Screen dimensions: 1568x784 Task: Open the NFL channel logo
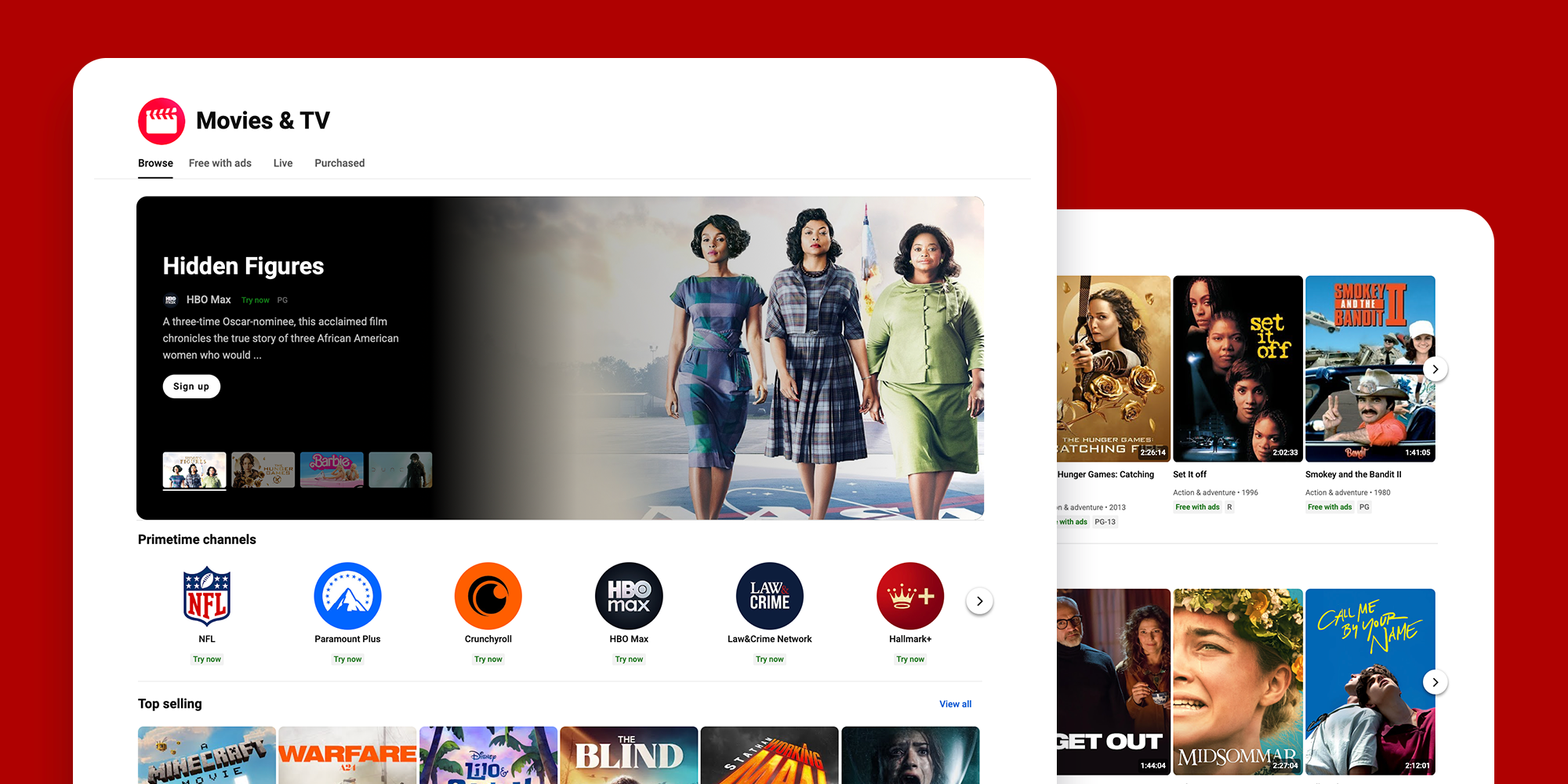click(207, 596)
